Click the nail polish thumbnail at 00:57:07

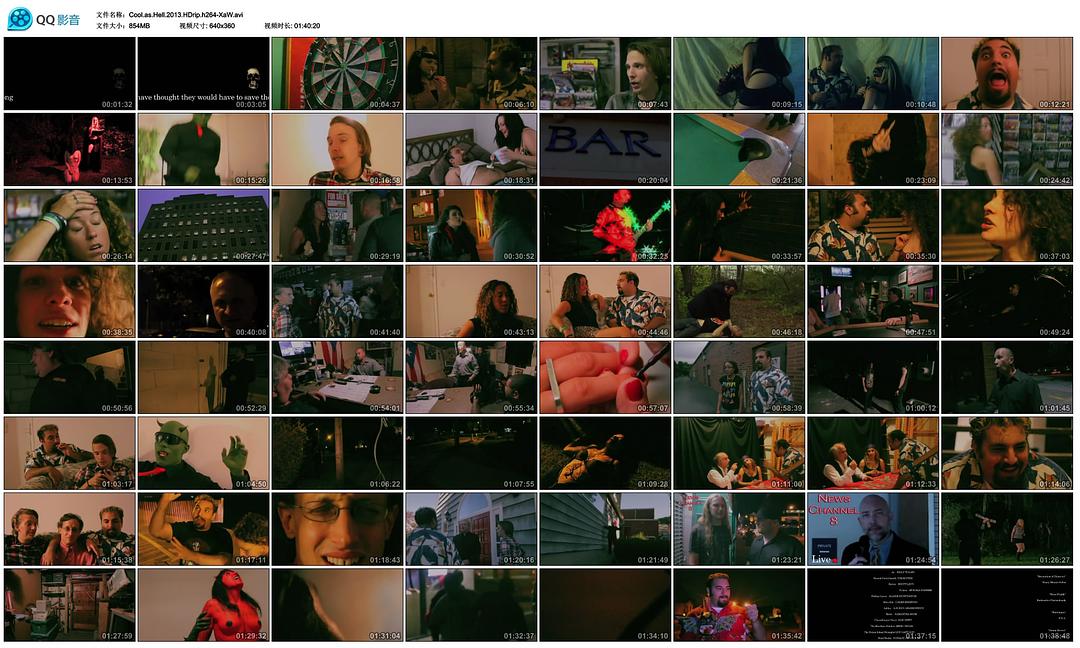coord(605,377)
